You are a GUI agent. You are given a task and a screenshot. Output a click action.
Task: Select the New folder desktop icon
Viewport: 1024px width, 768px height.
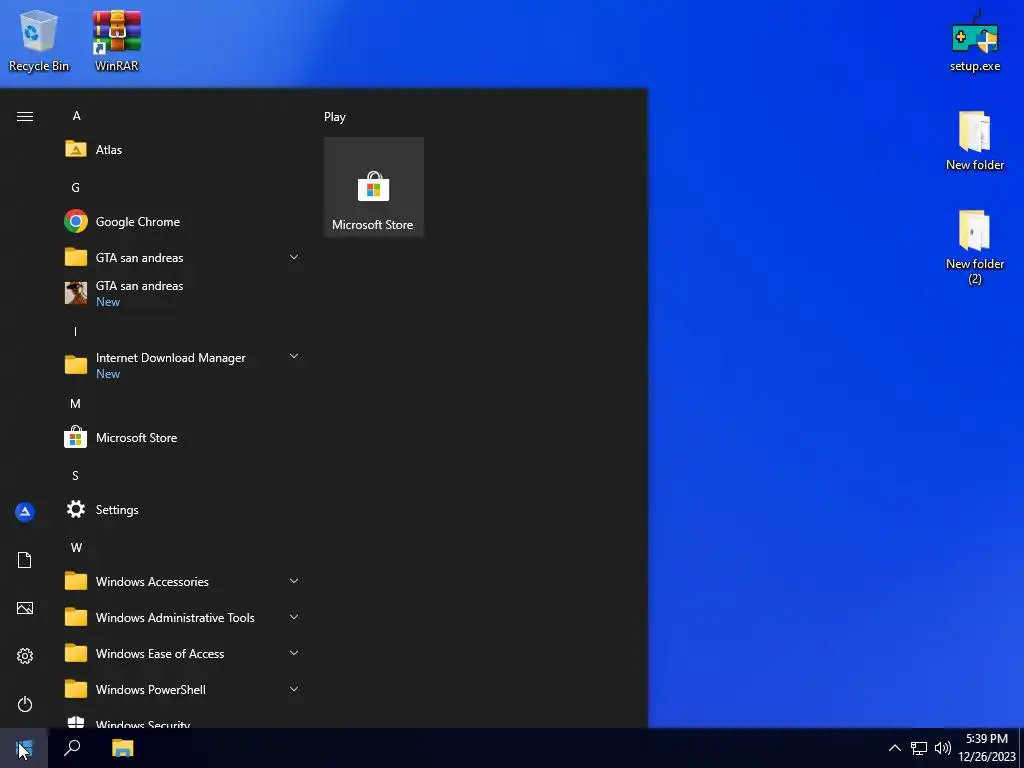click(x=974, y=141)
